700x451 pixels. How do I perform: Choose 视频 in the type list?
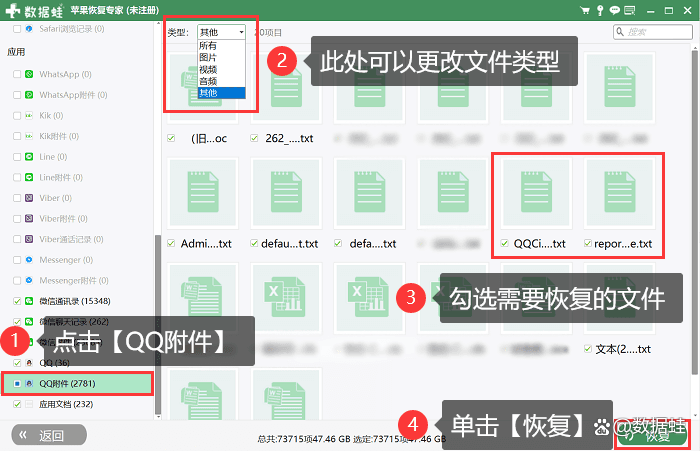(221, 69)
